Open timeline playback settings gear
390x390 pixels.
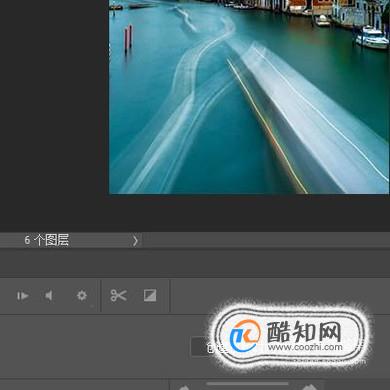[x=82, y=296]
